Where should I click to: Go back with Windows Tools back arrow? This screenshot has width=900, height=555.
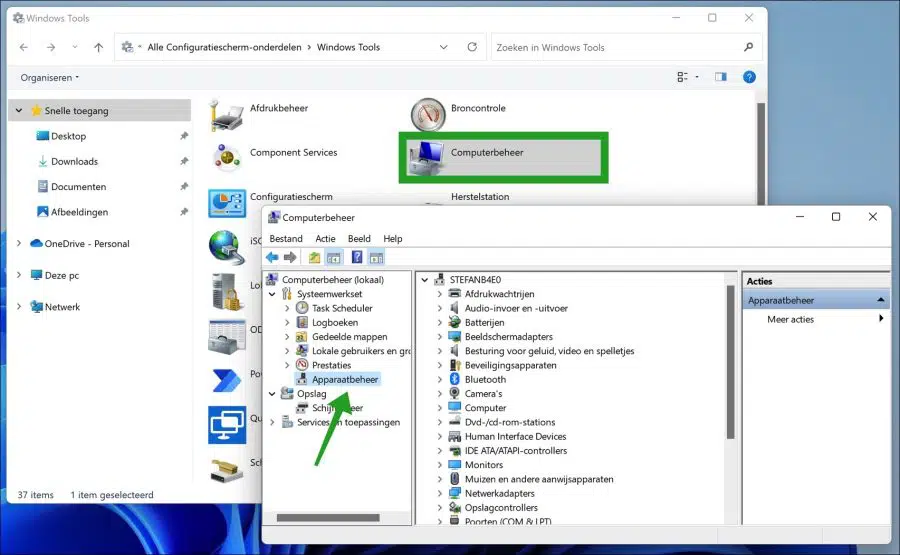pyautogui.click(x=24, y=48)
